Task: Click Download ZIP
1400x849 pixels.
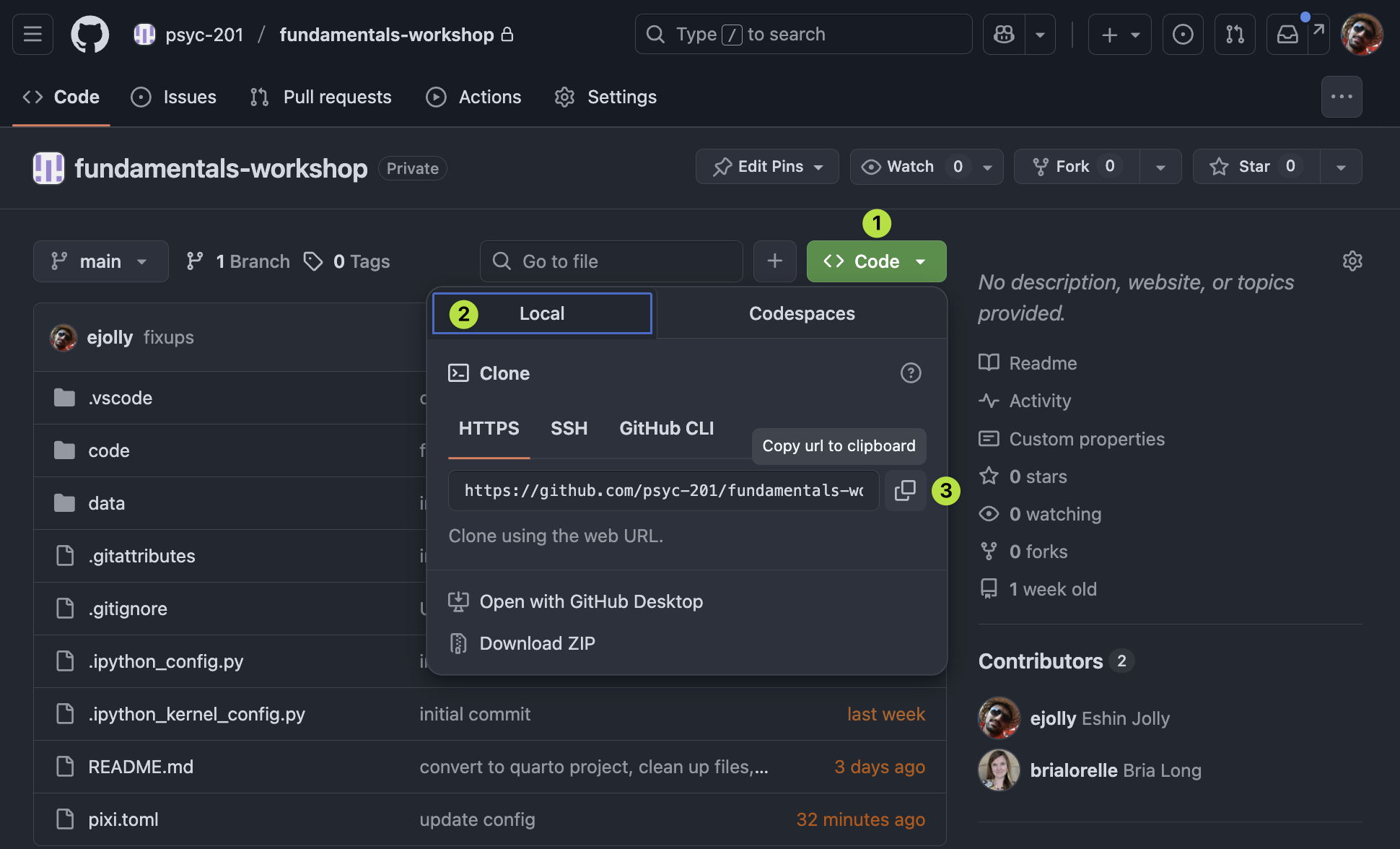Action: [537, 643]
